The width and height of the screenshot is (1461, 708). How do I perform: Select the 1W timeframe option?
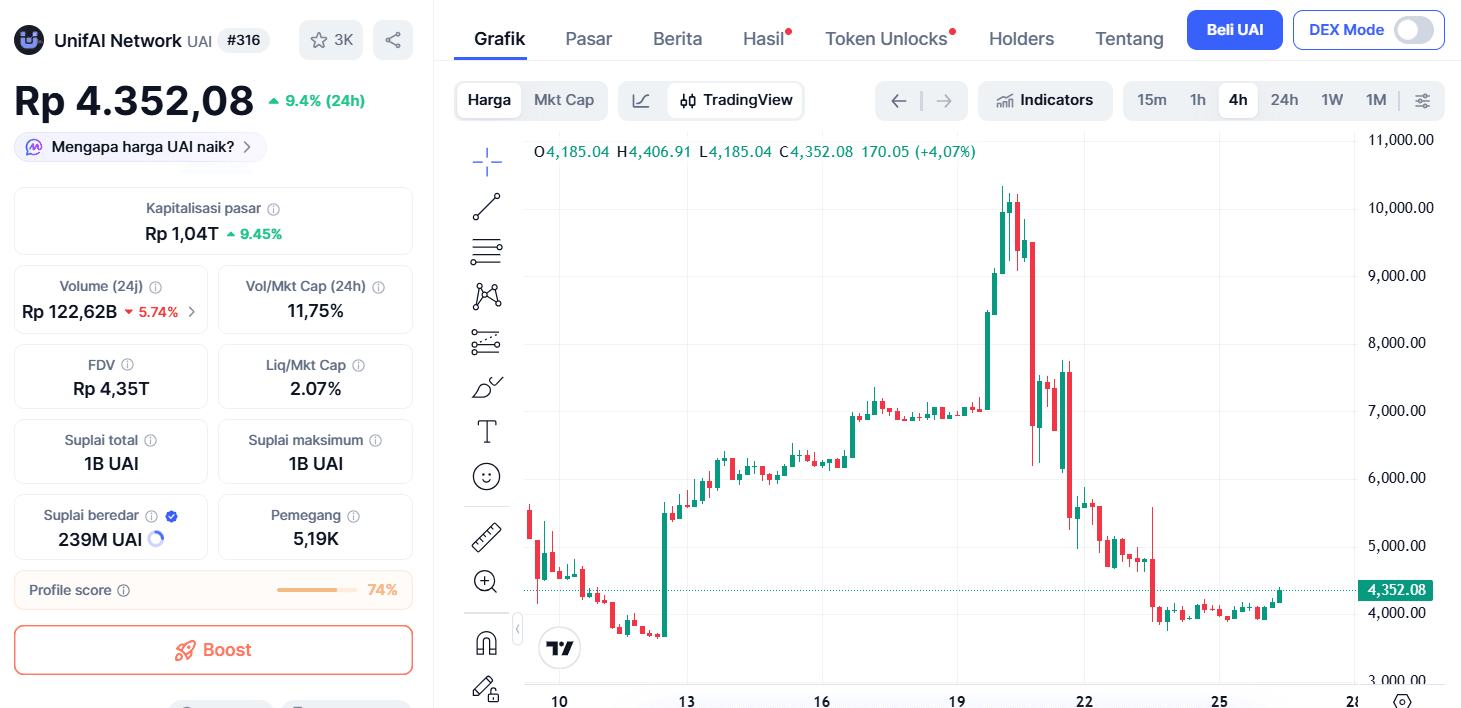[1331, 100]
